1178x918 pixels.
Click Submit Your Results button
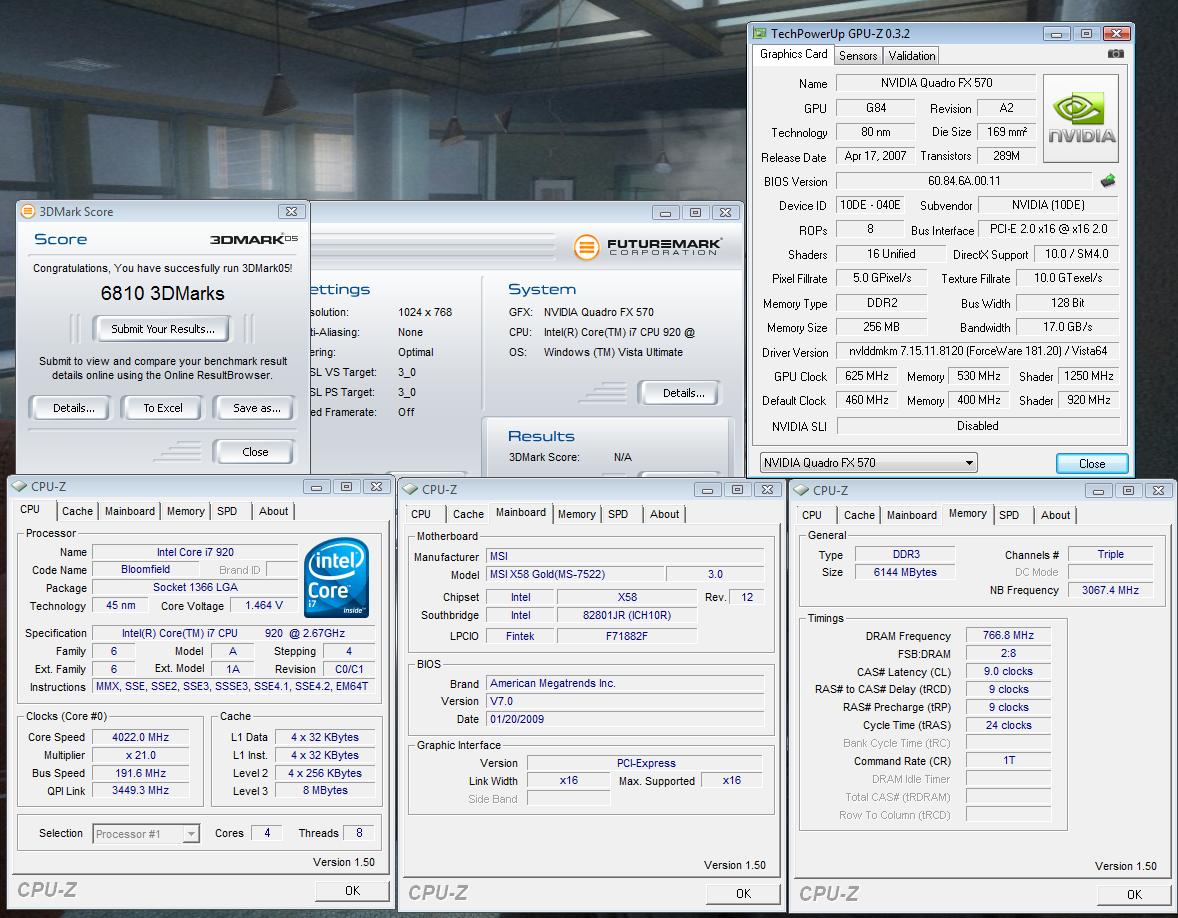162,328
